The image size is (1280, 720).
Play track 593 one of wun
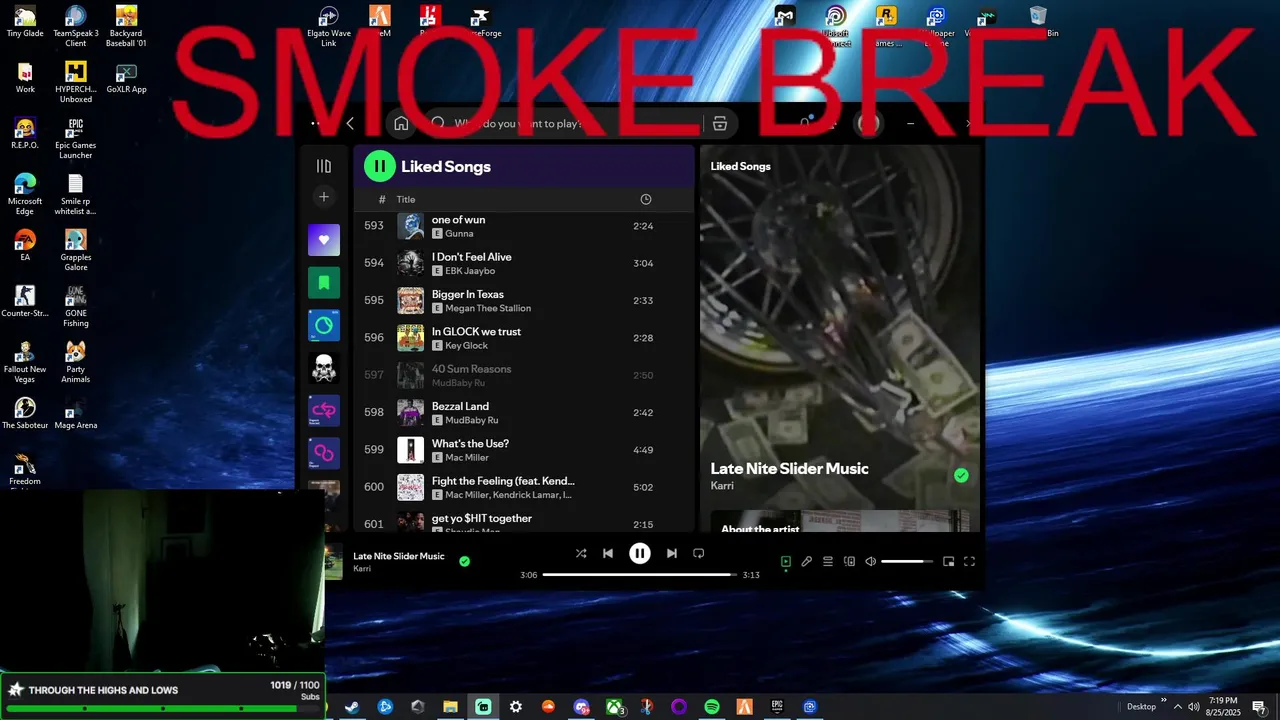click(524, 226)
